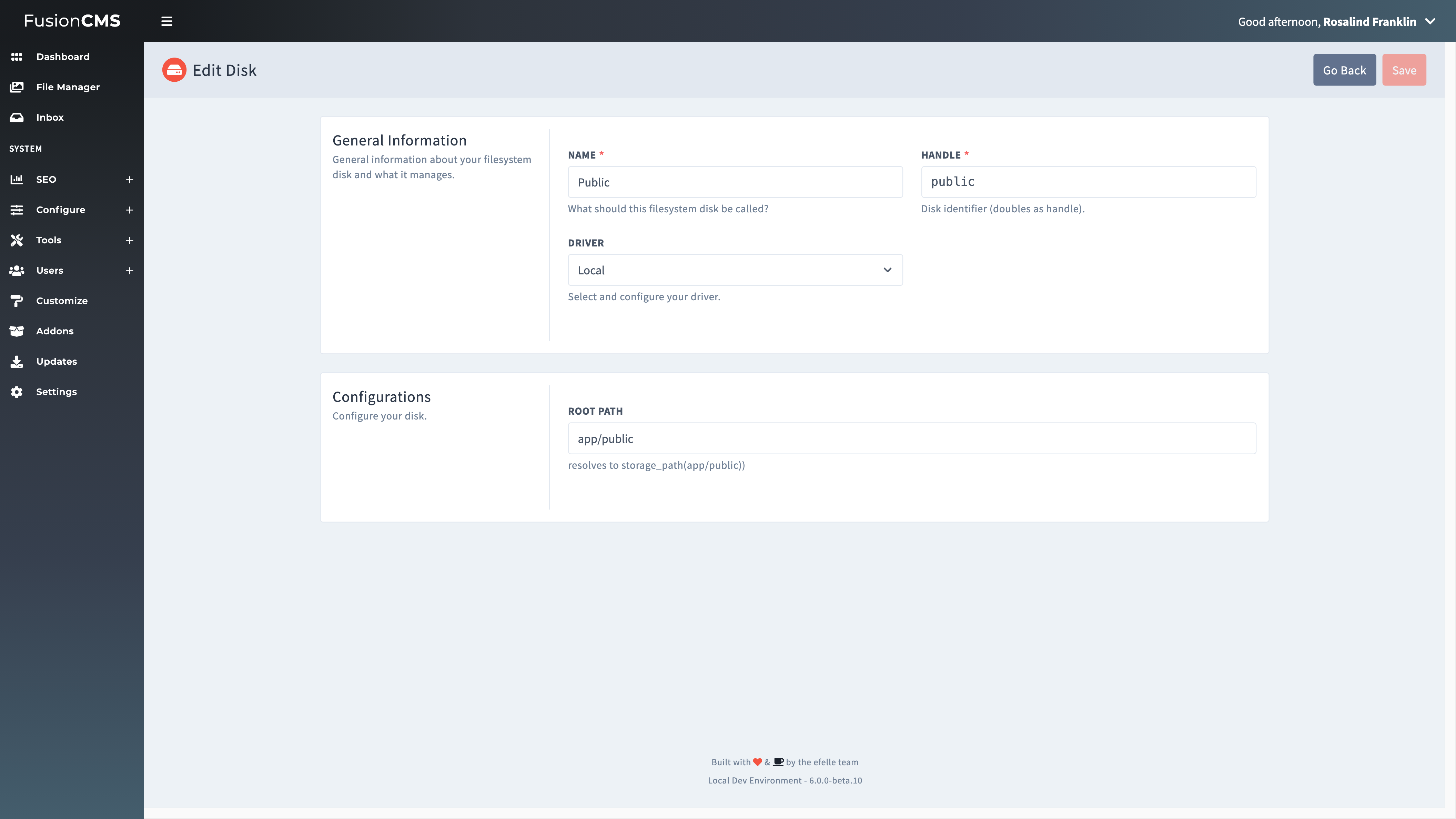Click the Save button

(1404, 70)
